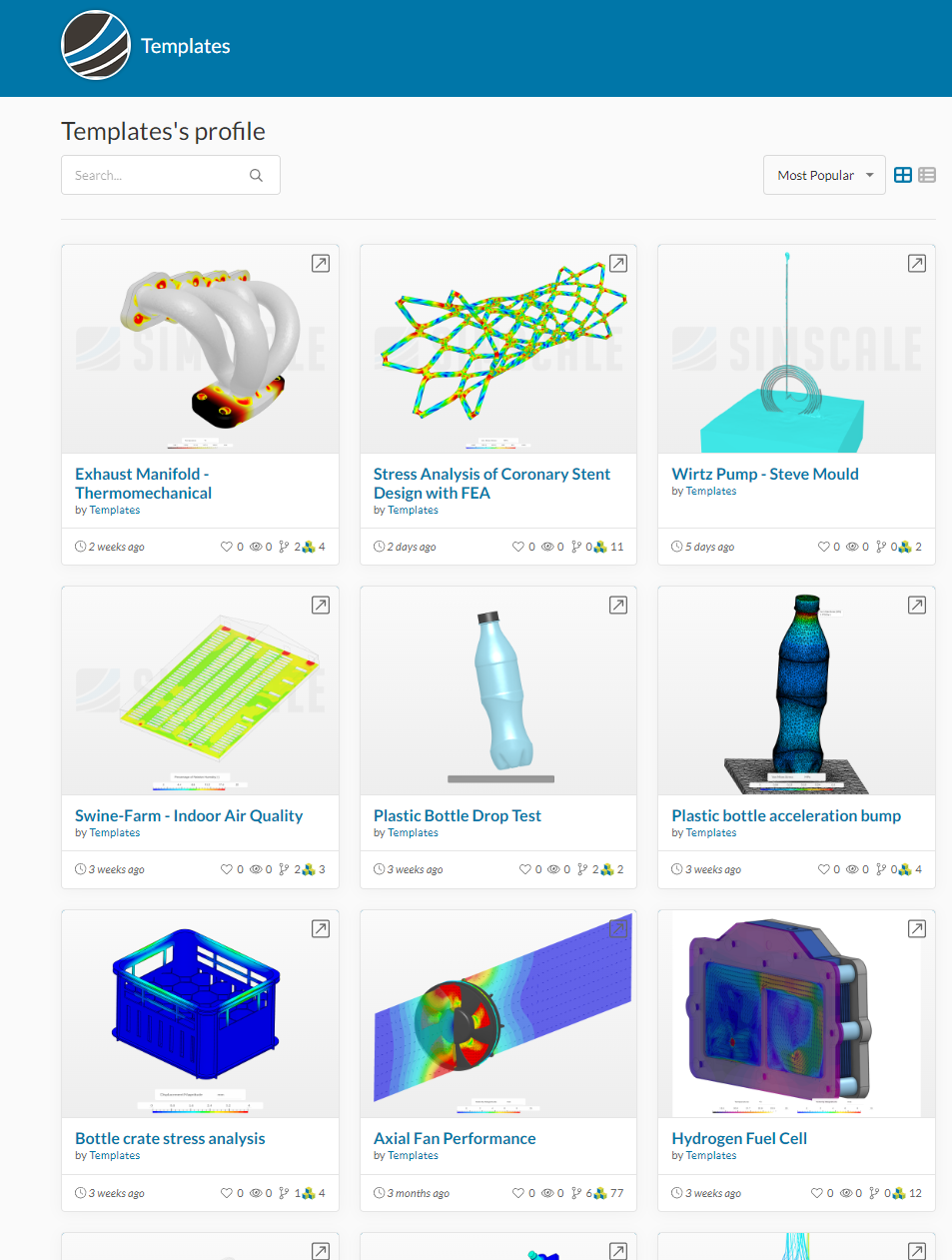The width and height of the screenshot is (952, 1260).
Task: Click views eye icon on Swine-Farm card
Action: pos(256,869)
